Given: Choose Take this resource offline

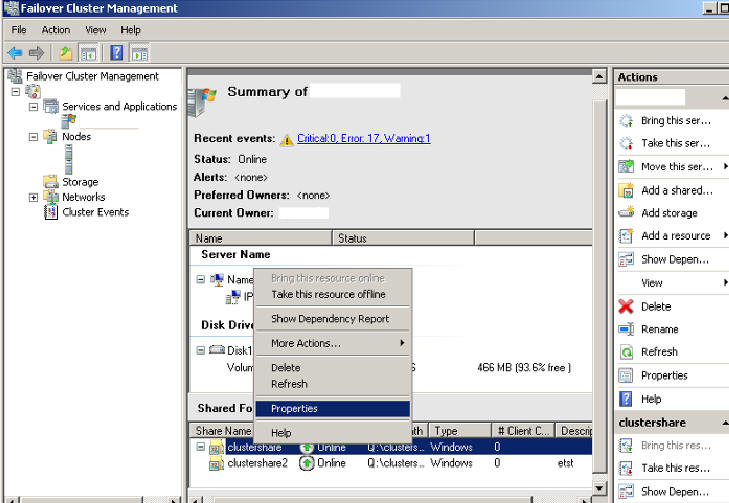Looking at the screenshot, I should [x=332, y=294].
